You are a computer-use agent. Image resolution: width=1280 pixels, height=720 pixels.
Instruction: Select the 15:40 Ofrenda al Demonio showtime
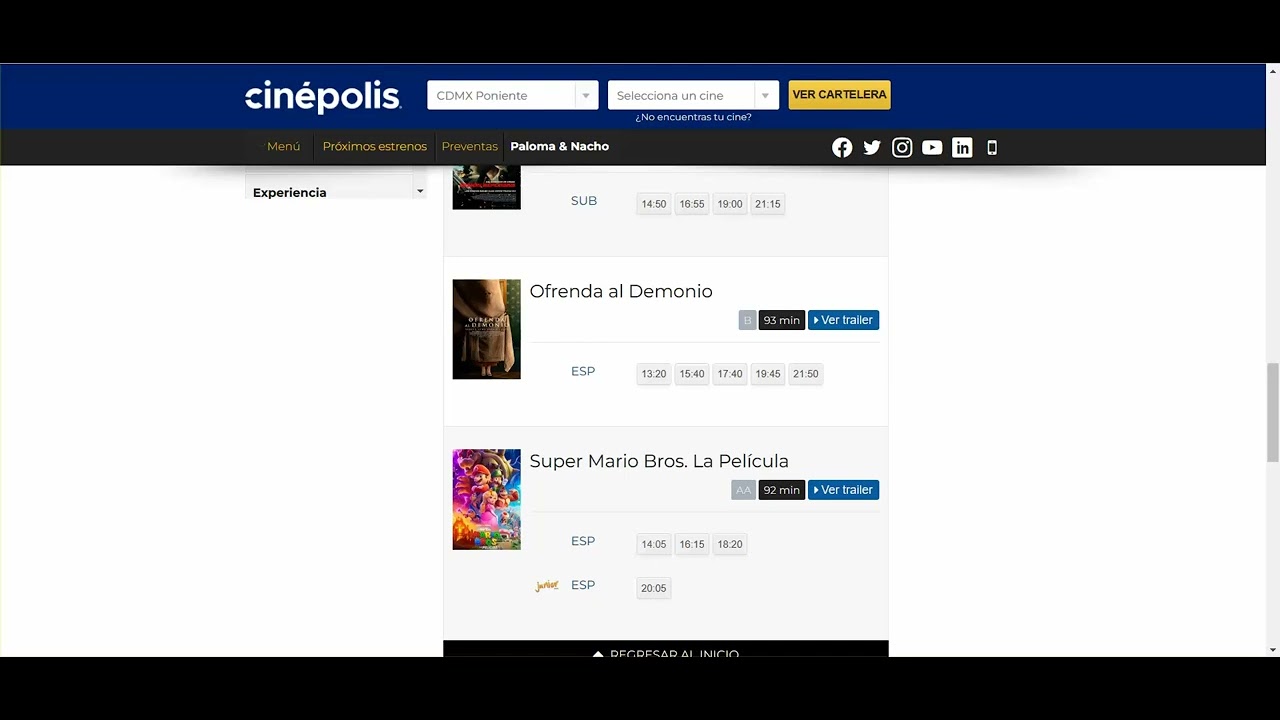692,374
